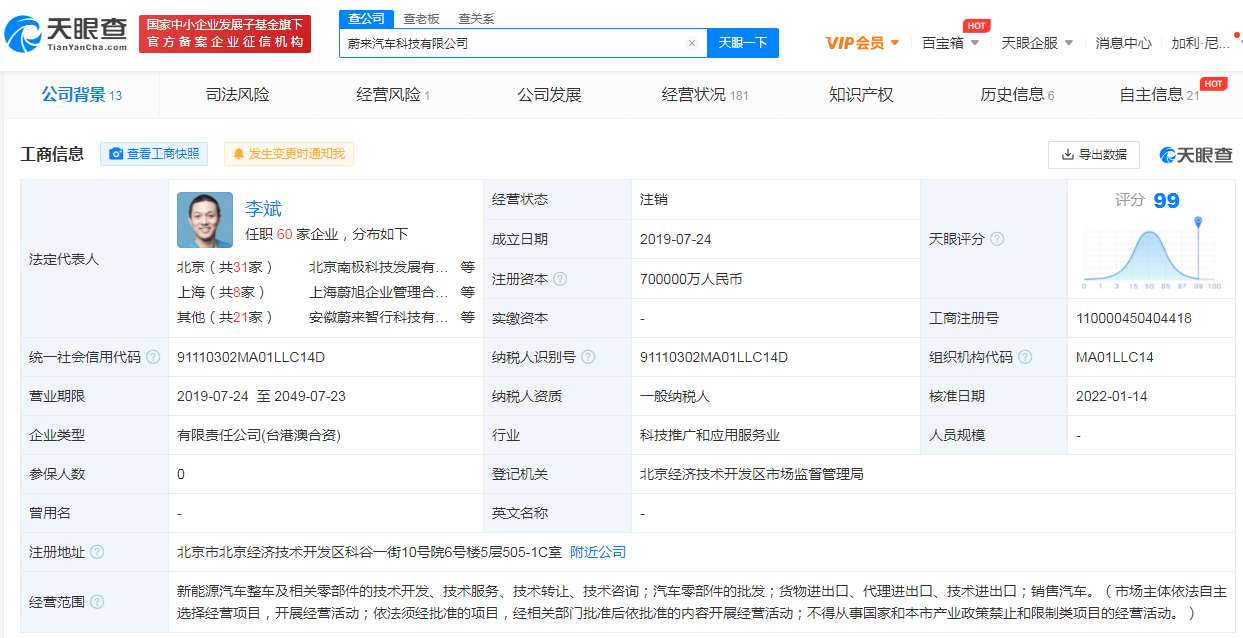Expand the 百宝箱 dropdown
The image size is (1243, 638).
[950, 43]
